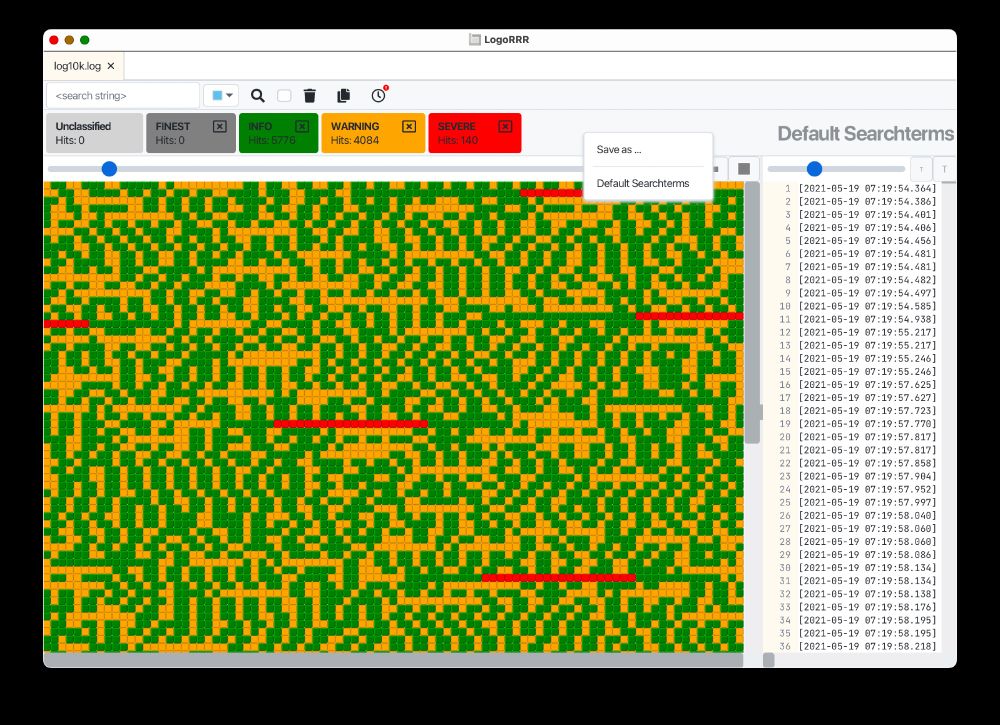Toggle the Unclassified filter

point(94,133)
